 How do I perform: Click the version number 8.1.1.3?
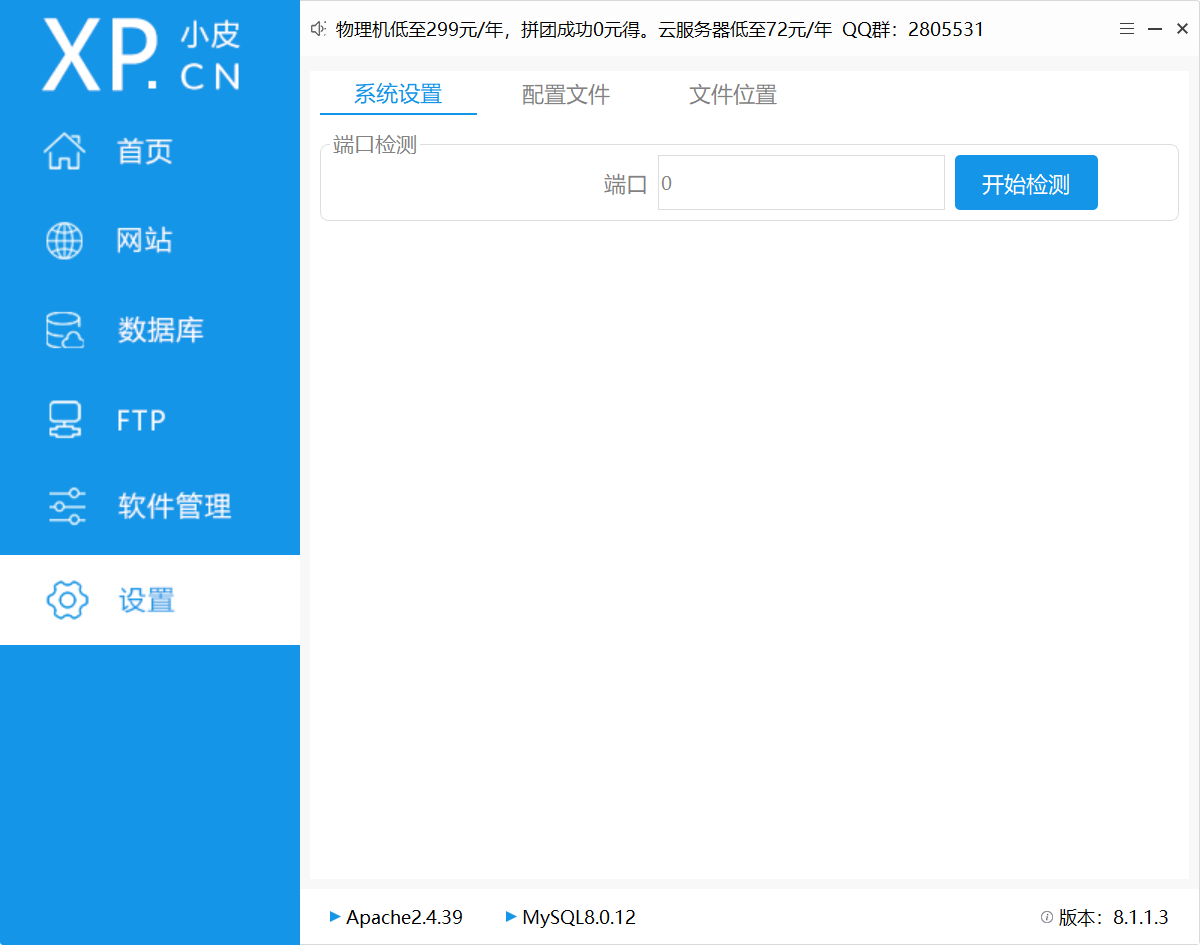1140,917
